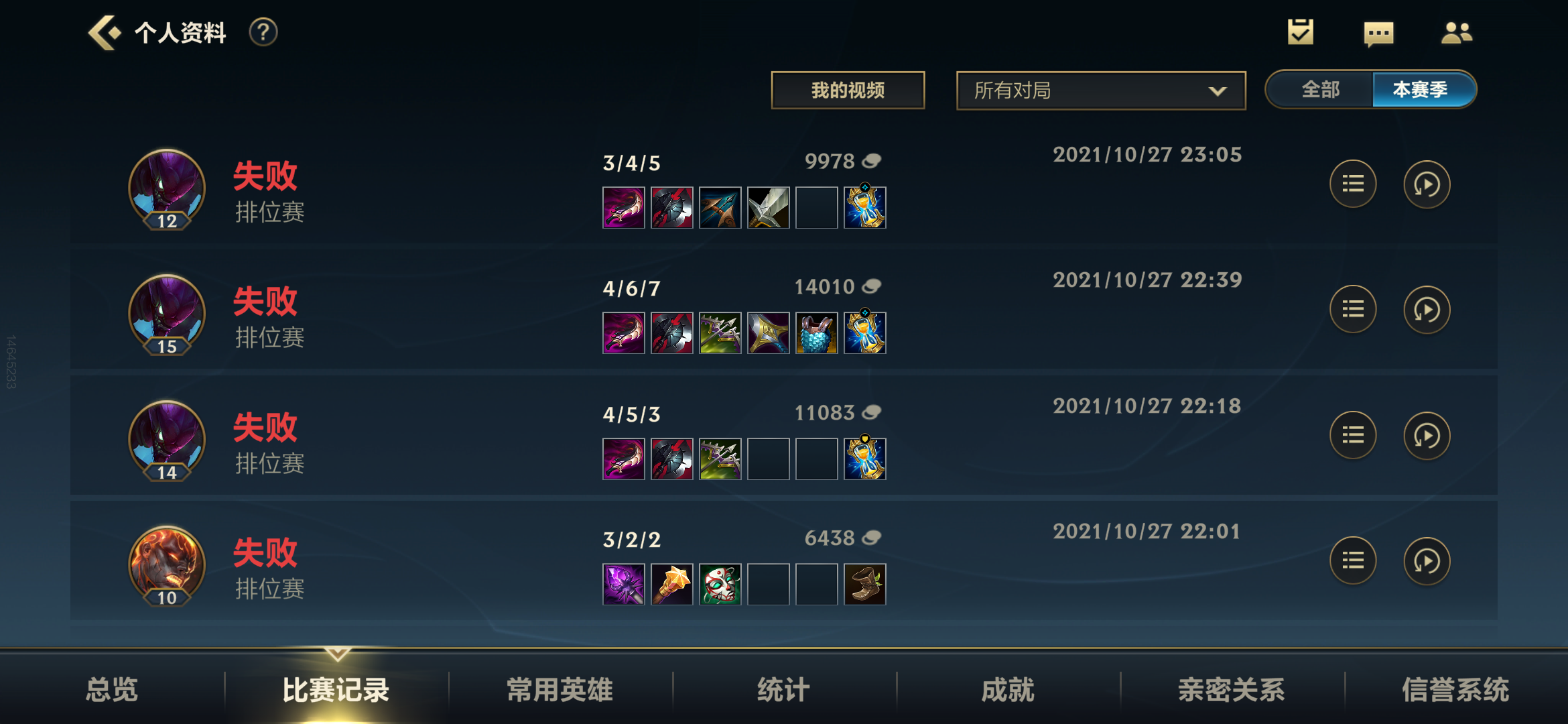Select the level 10 champion portrait
The height and width of the screenshot is (724, 1568).
click(167, 565)
